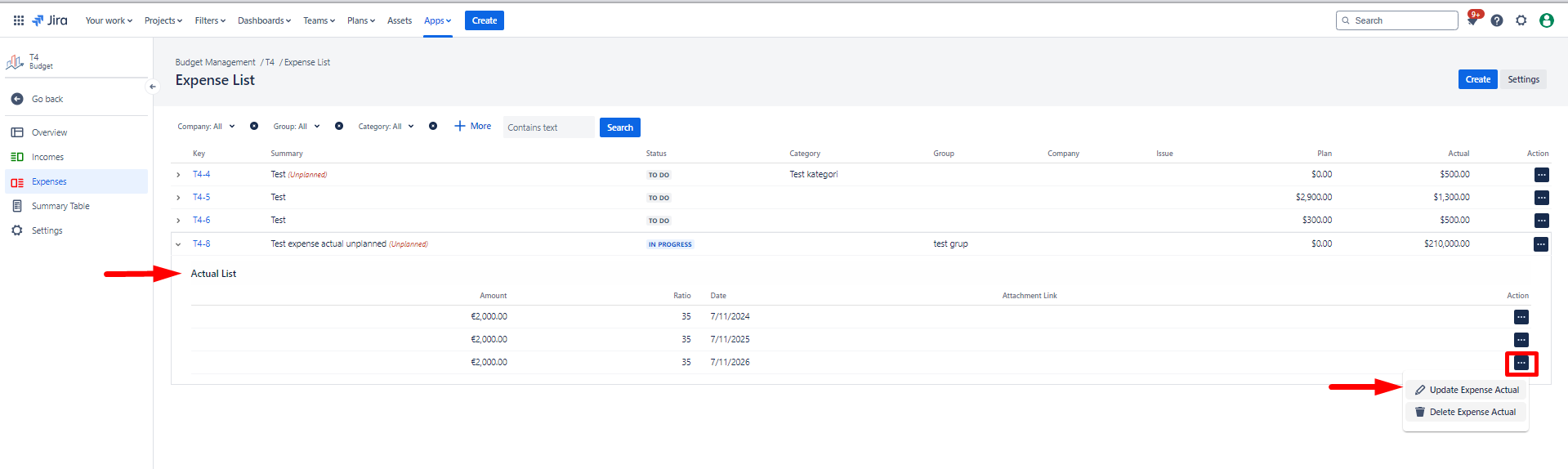Click the blue Search button

point(620,127)
